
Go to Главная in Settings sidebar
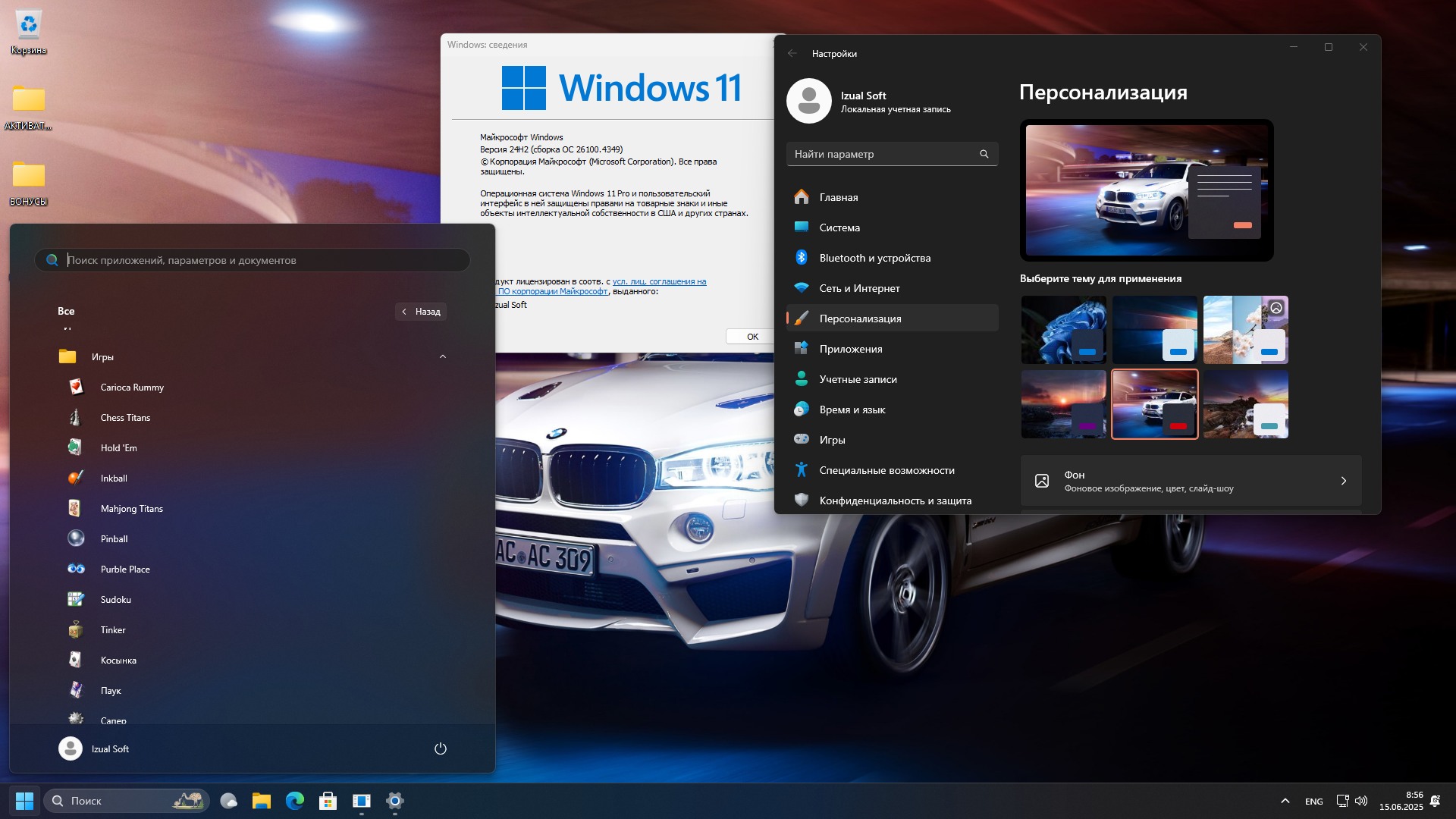pyautogui.click(x=892, y=197)
